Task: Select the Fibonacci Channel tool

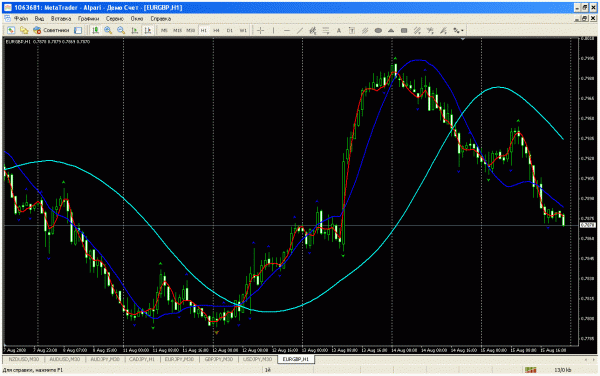Action: pos(417,30)
